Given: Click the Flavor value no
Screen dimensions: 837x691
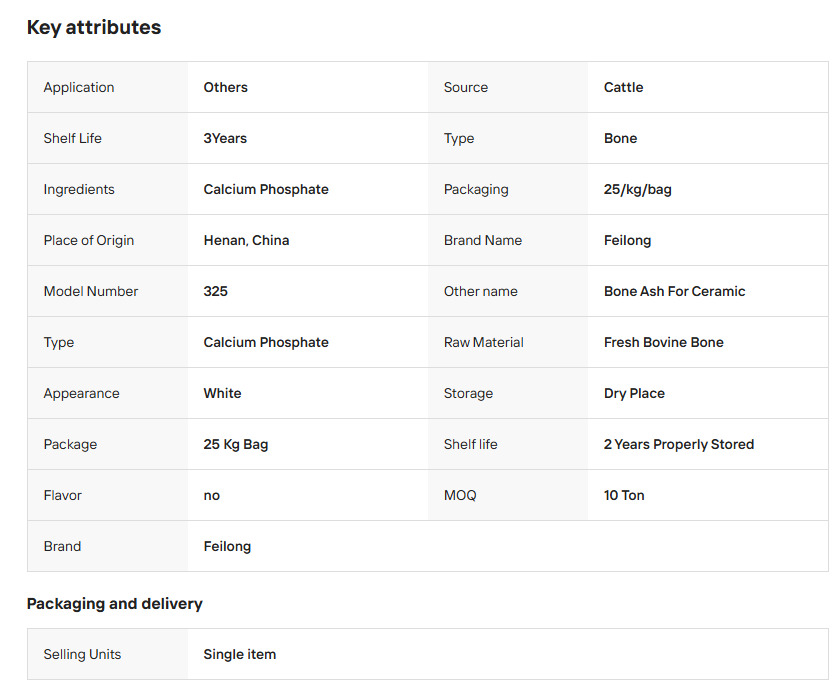Looking at the screenshot, I should pos(211,495).
